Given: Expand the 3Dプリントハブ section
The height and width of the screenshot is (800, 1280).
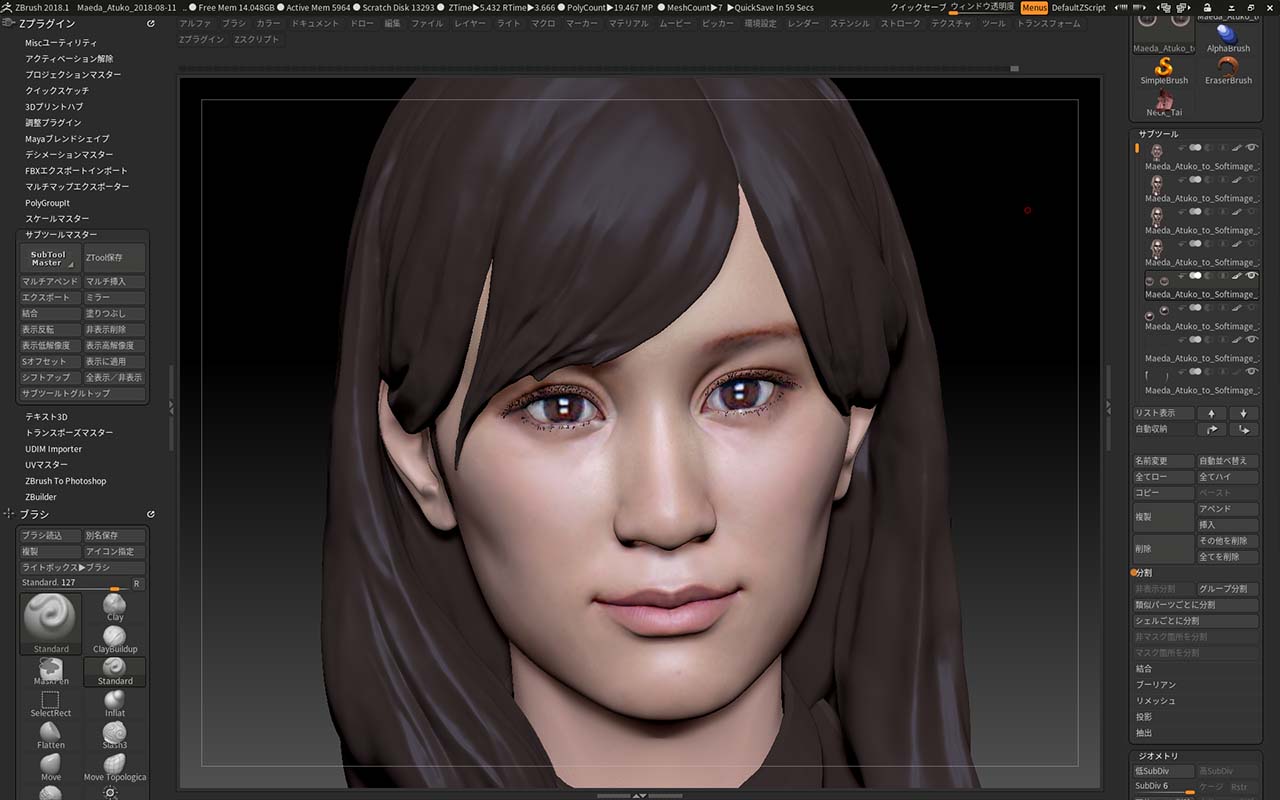Looking at the screenshot, I should (x=54, y=107).
